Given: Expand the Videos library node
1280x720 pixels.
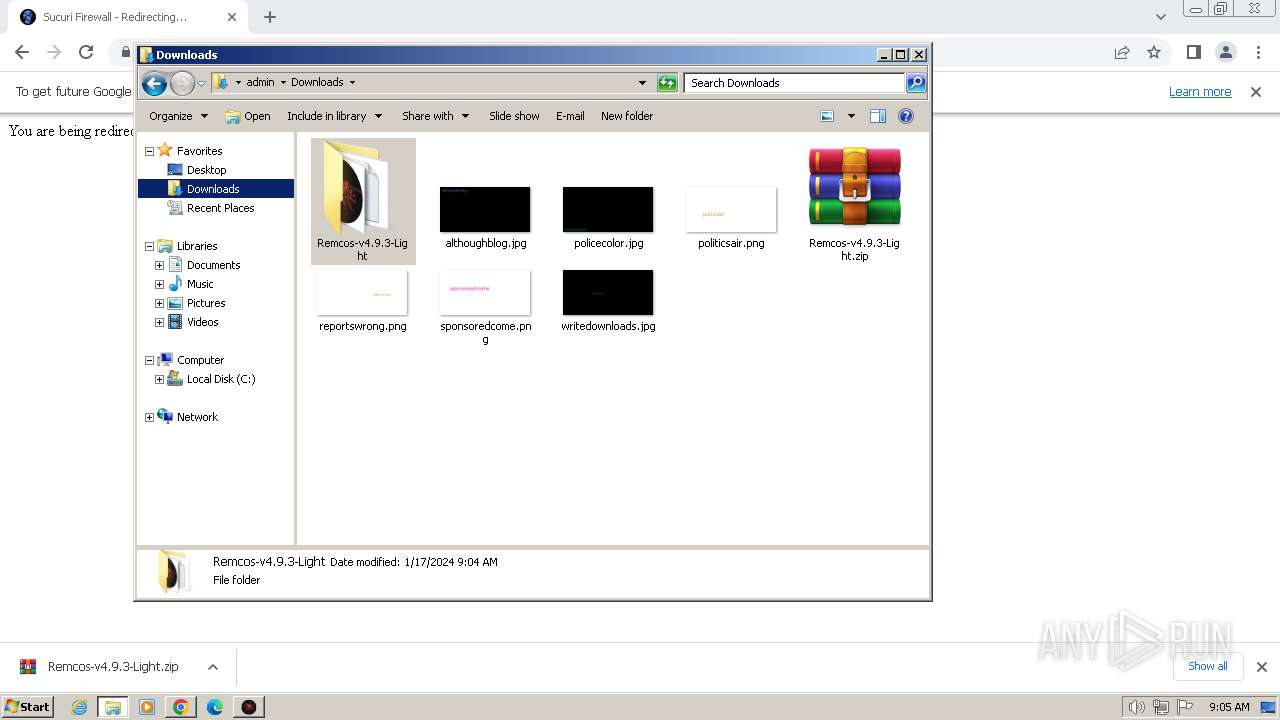Looking at the screenshot, I should (159, 322).
